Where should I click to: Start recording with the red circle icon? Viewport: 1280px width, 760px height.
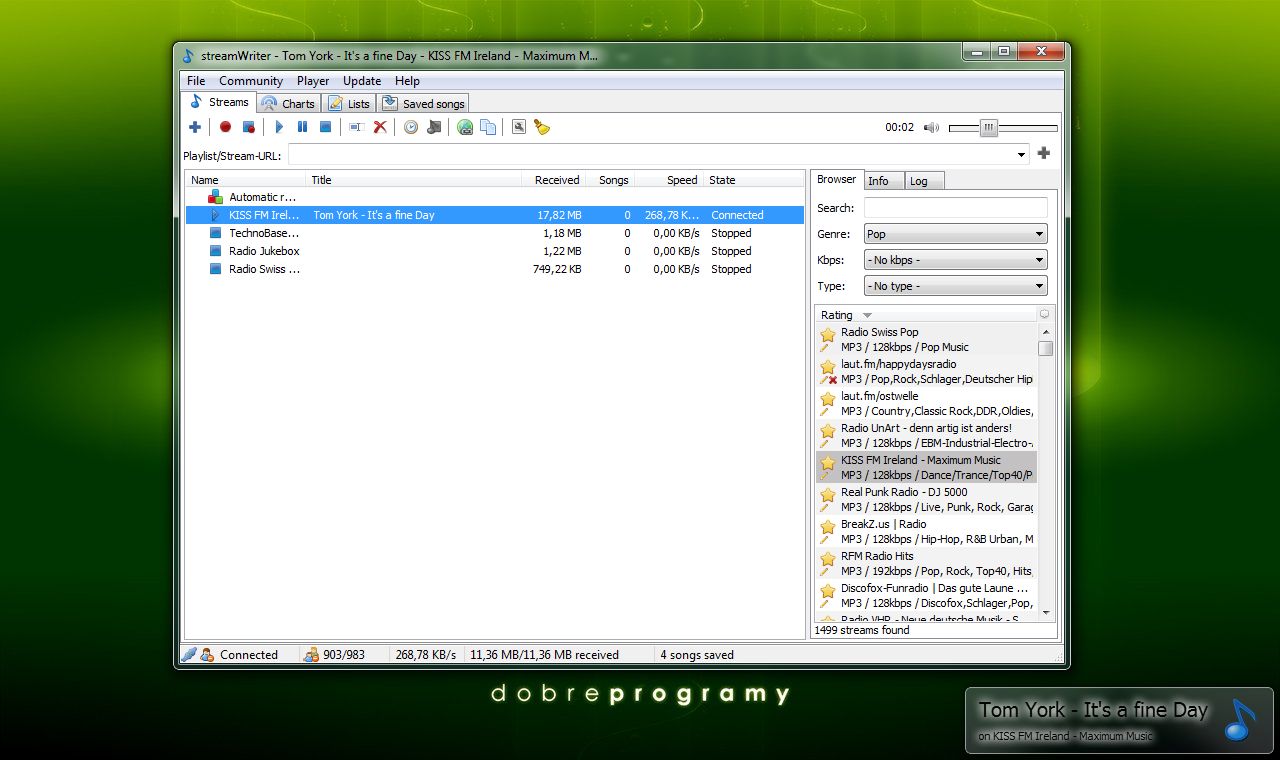225,127
